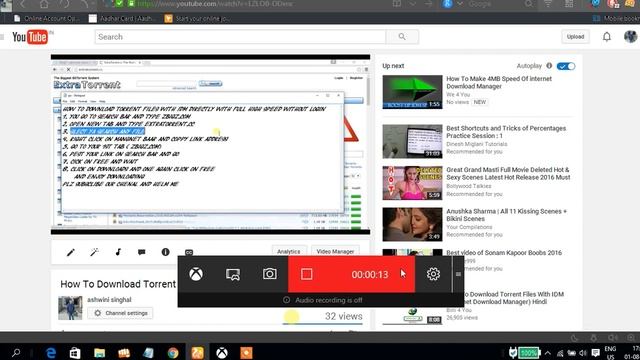Viewport: 640px width, 360px height.
Task: Click the 'Up next' heading
Action: (x=393, y=66)
